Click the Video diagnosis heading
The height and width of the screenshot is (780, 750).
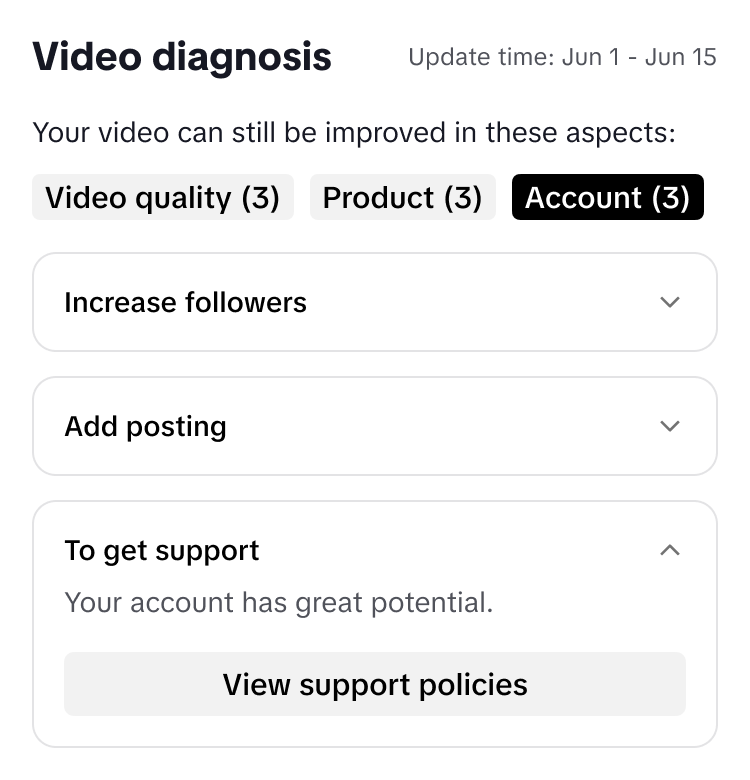(182, 57)
